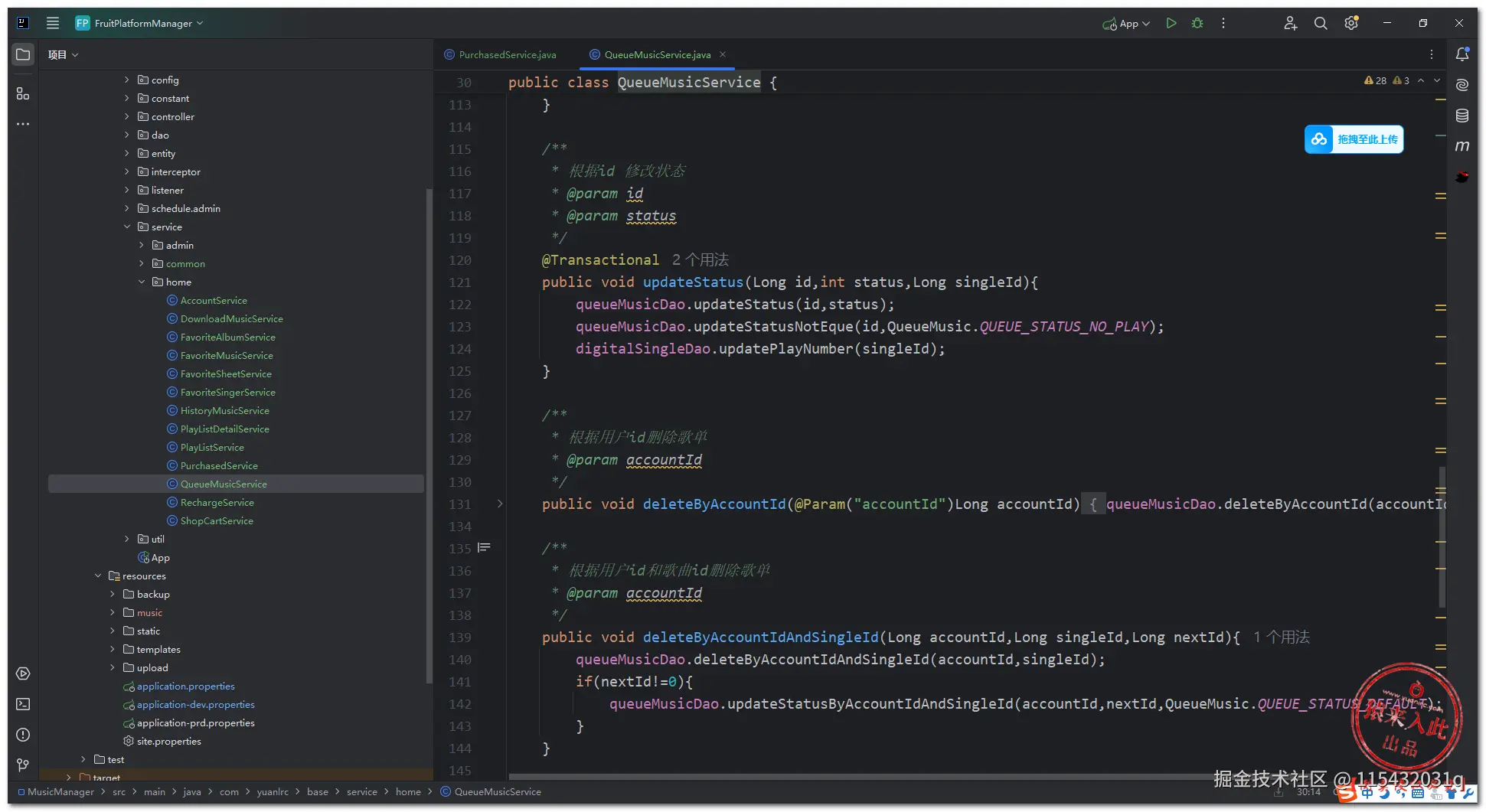The width and height of the screenshot is (1486, 812).
Task: Select RechargeService class file
Action: click(x=217, y=502)
